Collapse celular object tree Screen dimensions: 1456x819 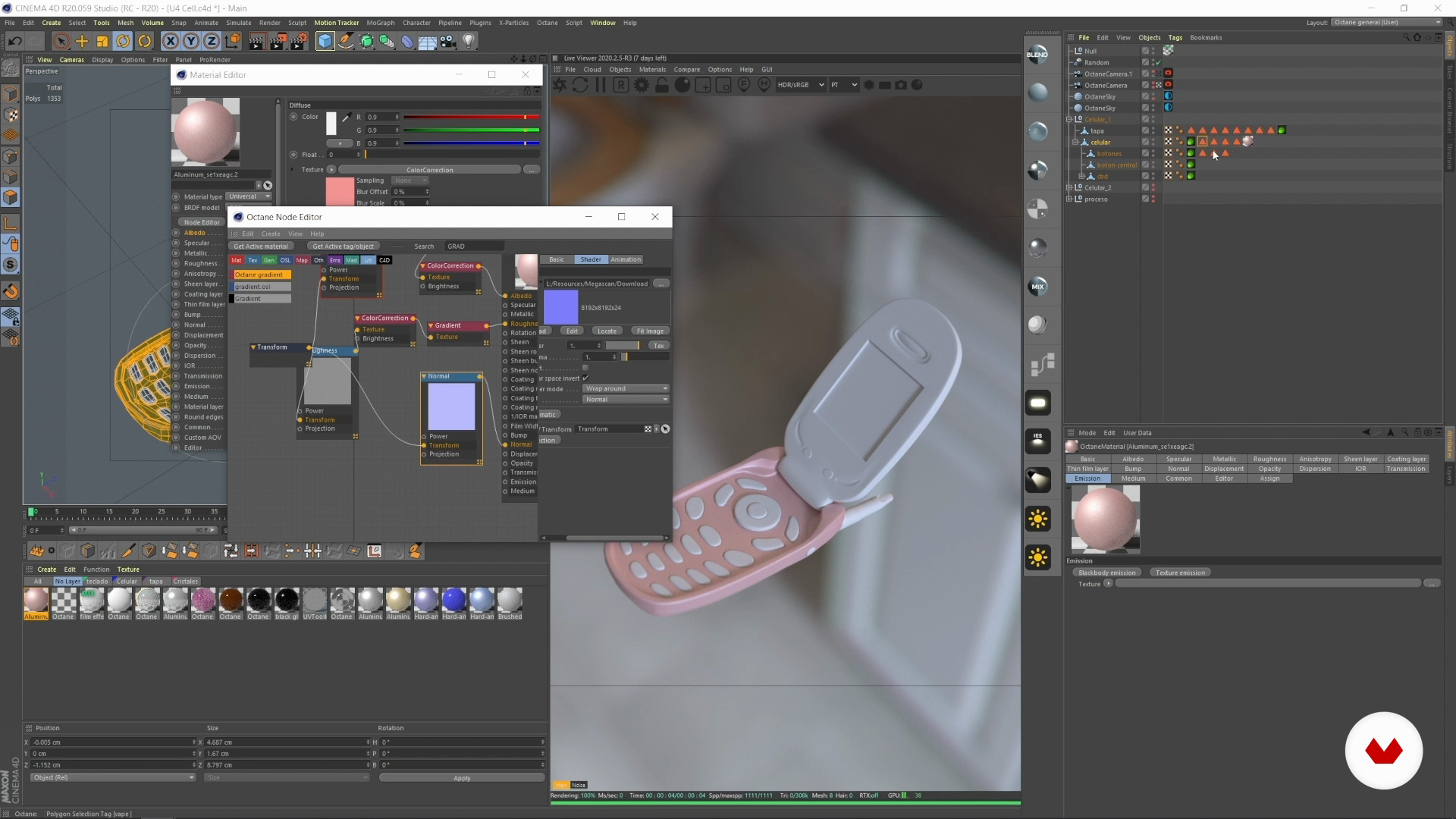tap(1075, 142)
